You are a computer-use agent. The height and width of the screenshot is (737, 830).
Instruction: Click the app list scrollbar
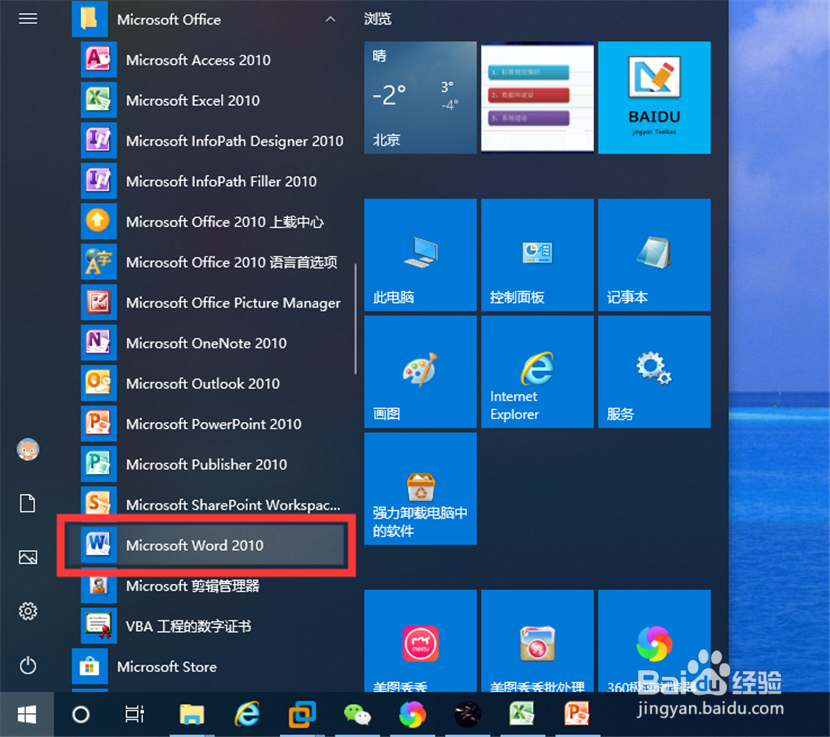coord(355,319)
